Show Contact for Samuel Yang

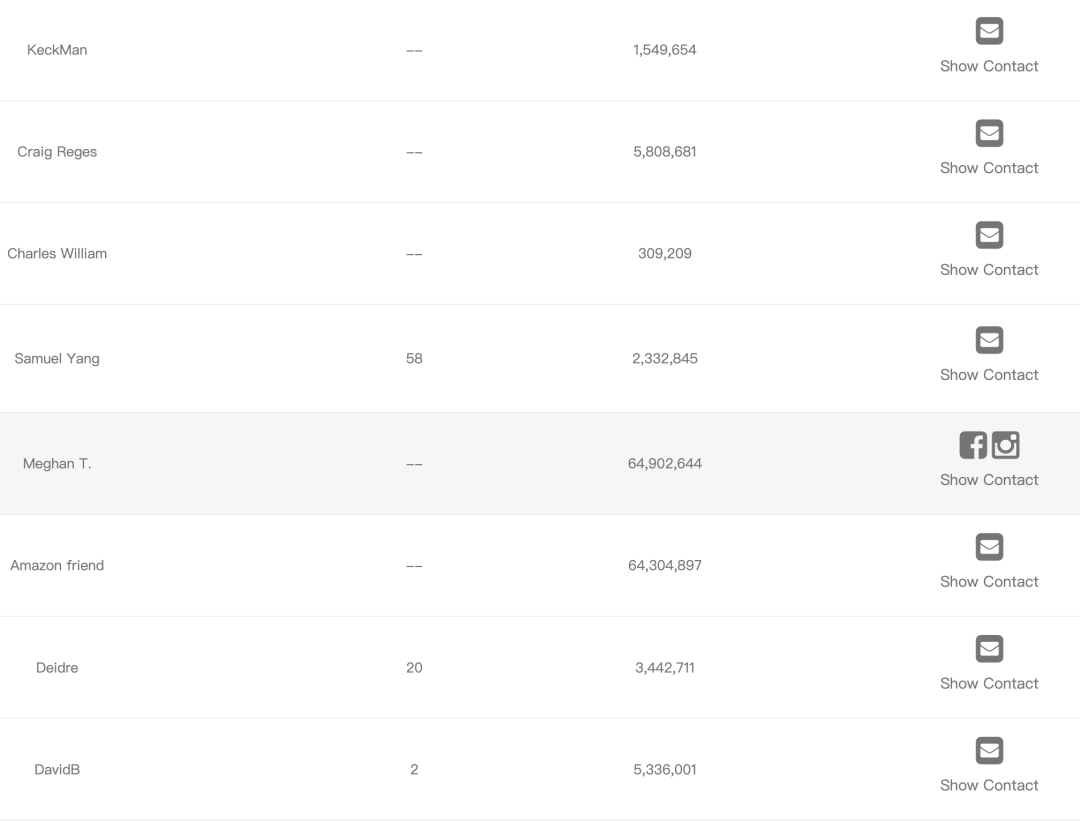click(989, 375)
